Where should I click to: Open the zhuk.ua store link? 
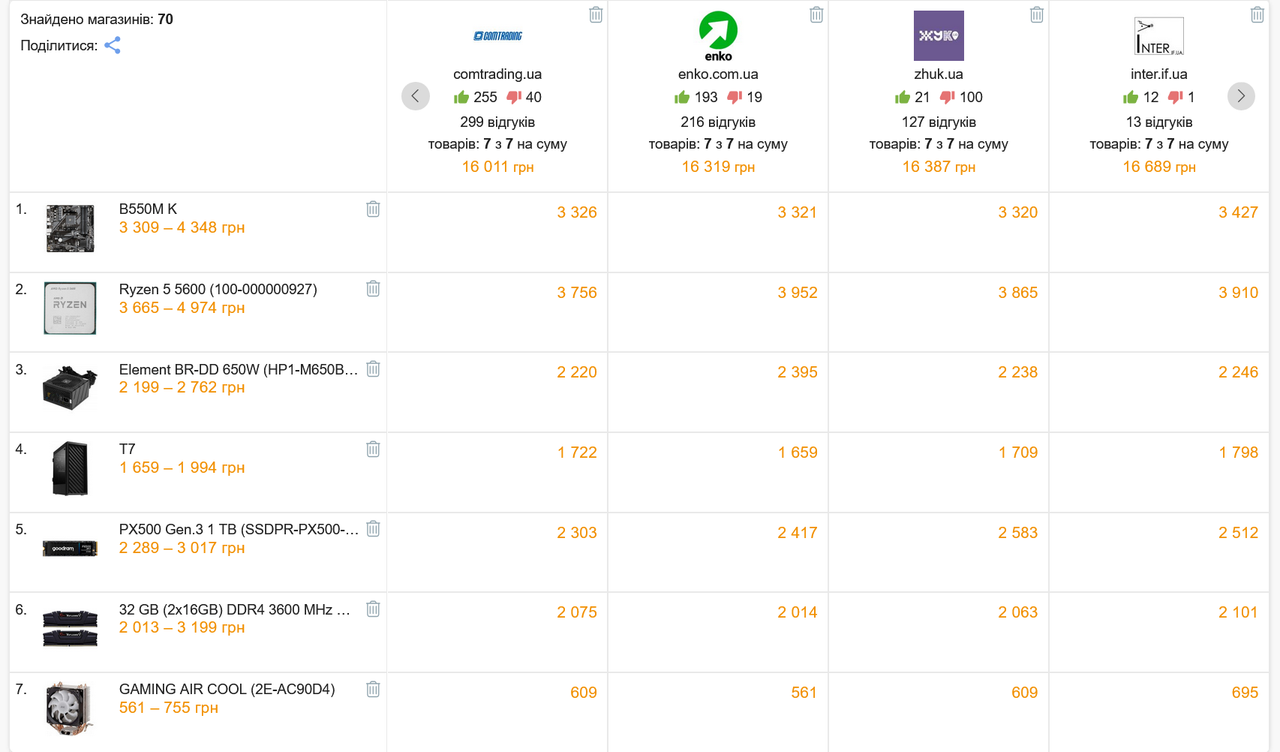(939, 74)
